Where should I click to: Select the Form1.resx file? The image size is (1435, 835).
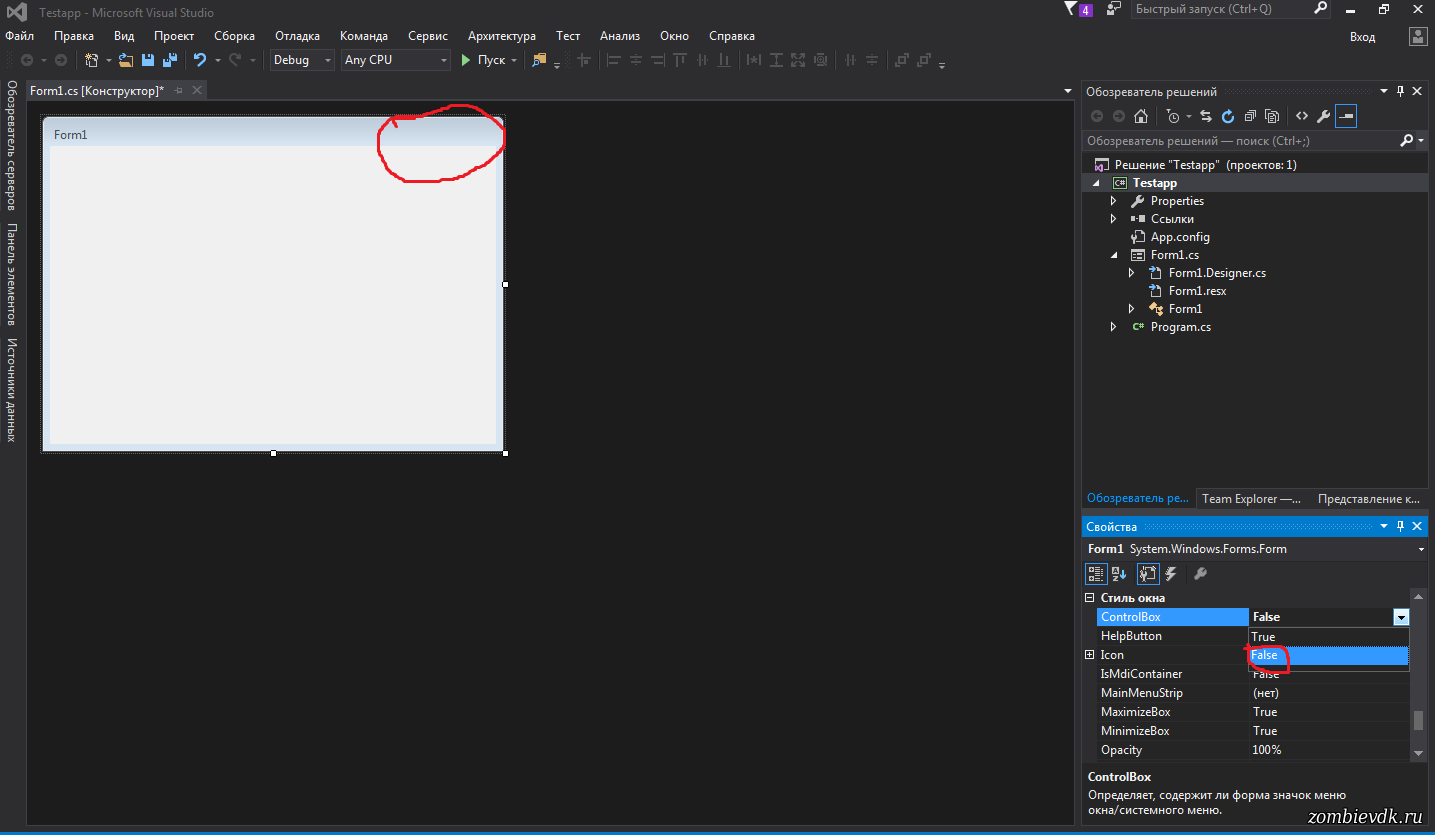click(x=1197, y=291)
